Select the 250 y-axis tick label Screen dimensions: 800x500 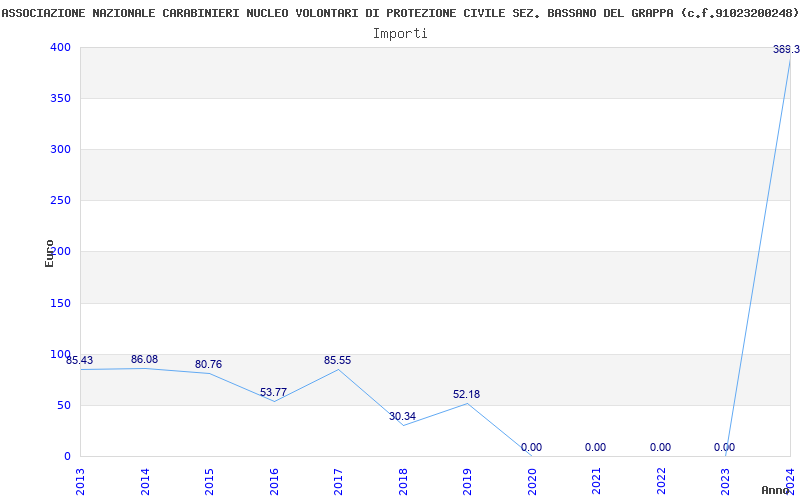tap(60, 200)
